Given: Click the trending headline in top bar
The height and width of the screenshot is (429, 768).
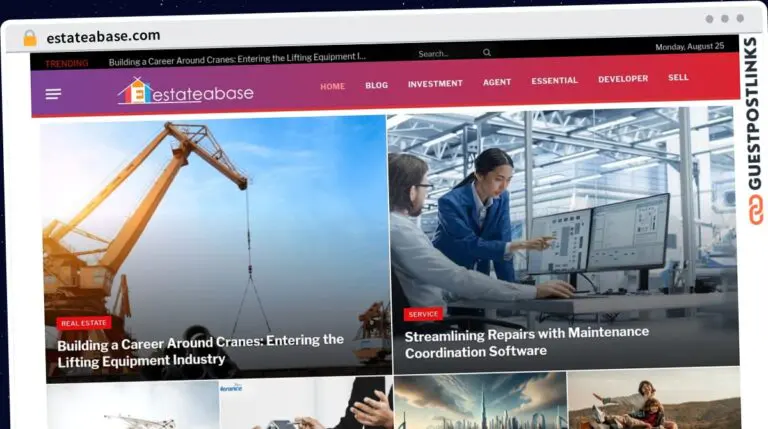Looking at the screenshot, I should tap(237, 59).
